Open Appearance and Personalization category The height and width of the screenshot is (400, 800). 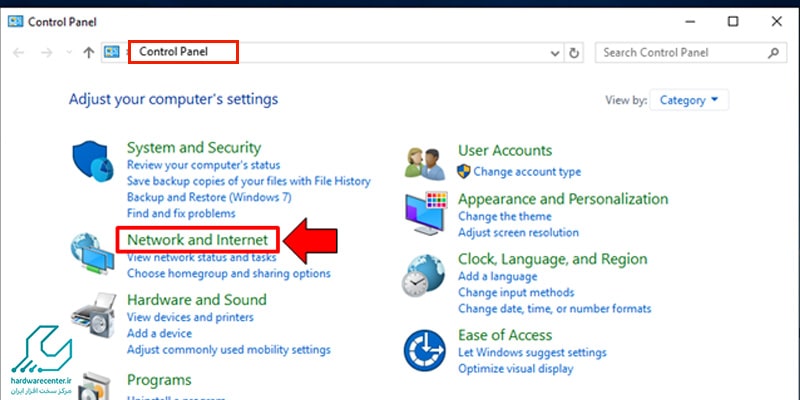[563, 199]
